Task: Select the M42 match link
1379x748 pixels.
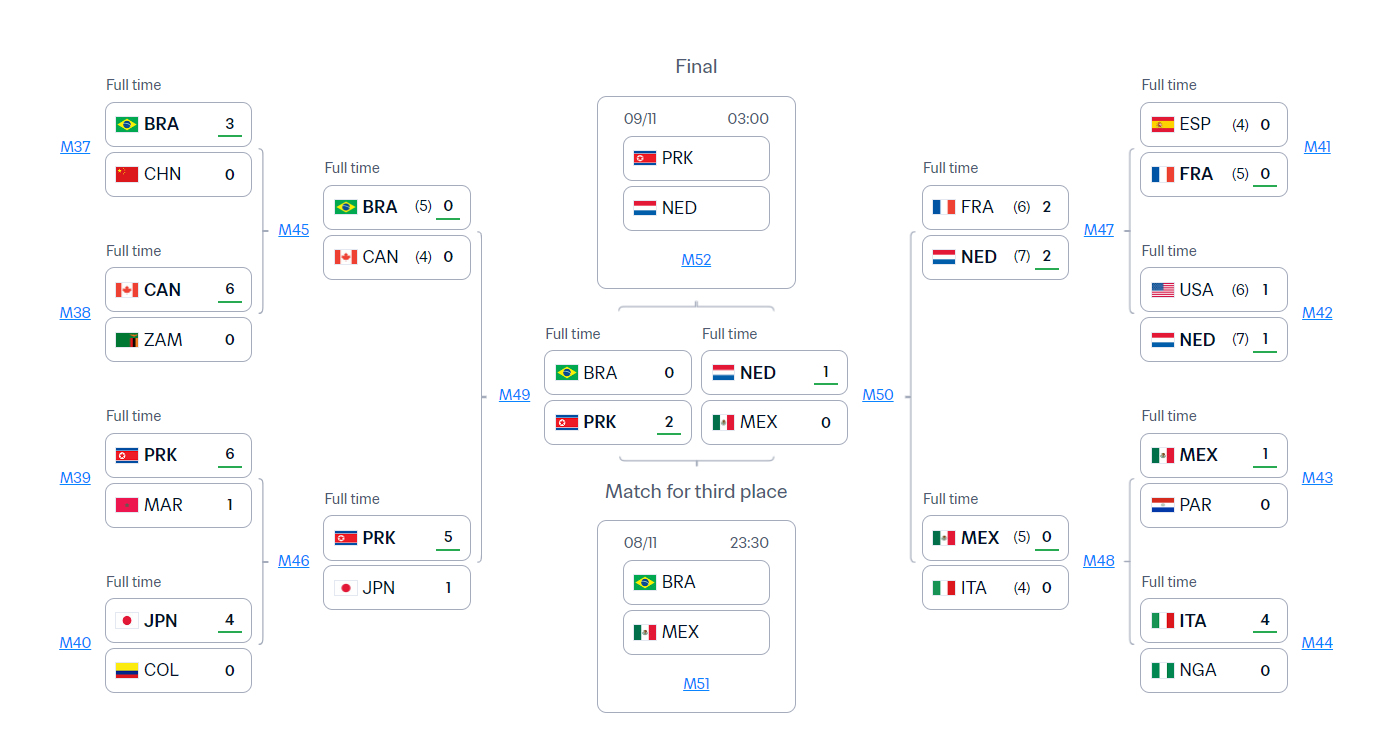Action: point(1317,313)
